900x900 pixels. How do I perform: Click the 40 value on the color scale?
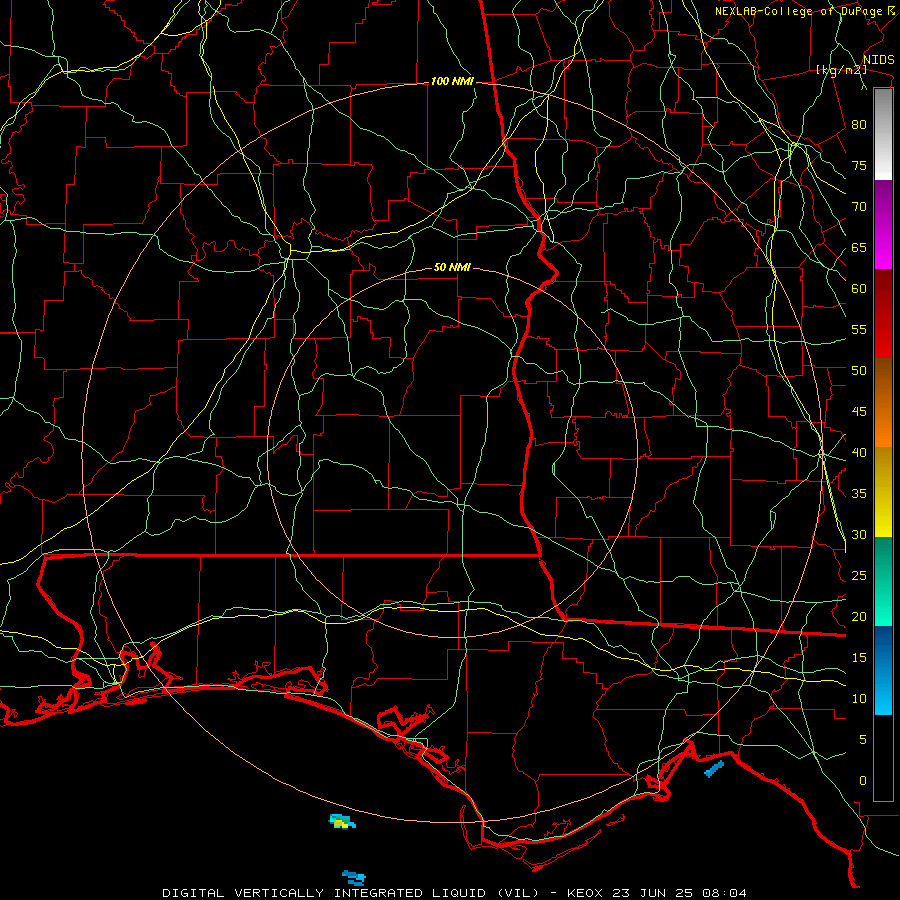pos(859,453)
